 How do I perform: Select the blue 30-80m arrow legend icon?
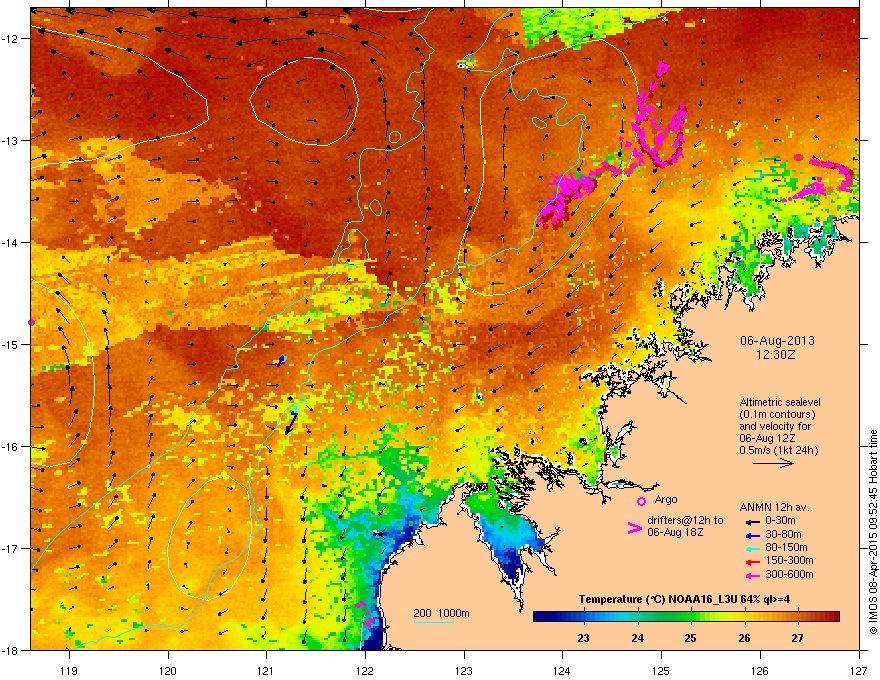coord(751,535)
